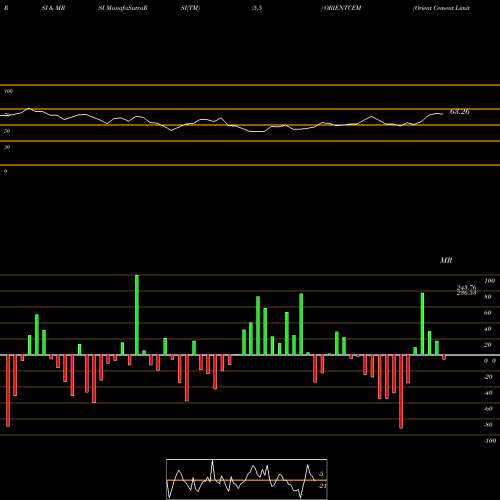Screen dimensions: 500x500
Task: Click the longest red bar at far left
Action: click(8, 391)
